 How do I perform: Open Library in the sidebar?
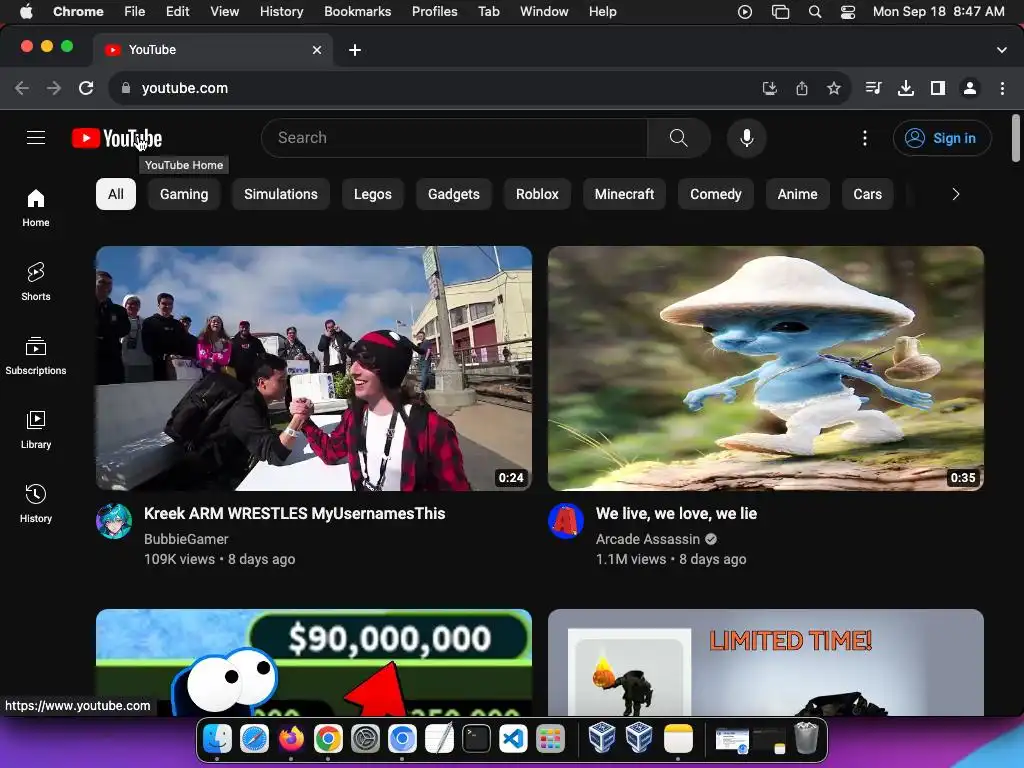click(36, 430)
